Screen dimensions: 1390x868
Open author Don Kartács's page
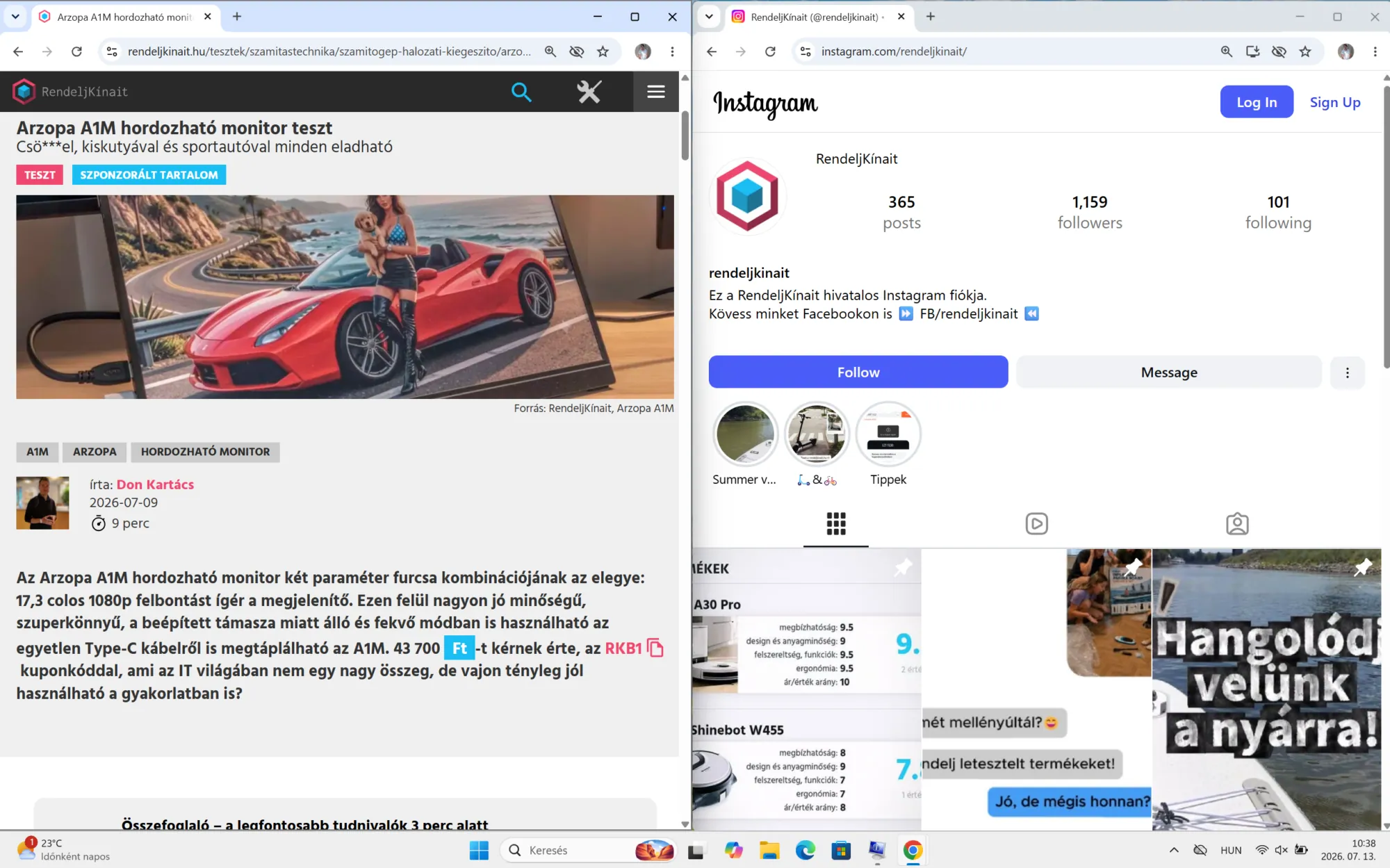click(155, 484)
